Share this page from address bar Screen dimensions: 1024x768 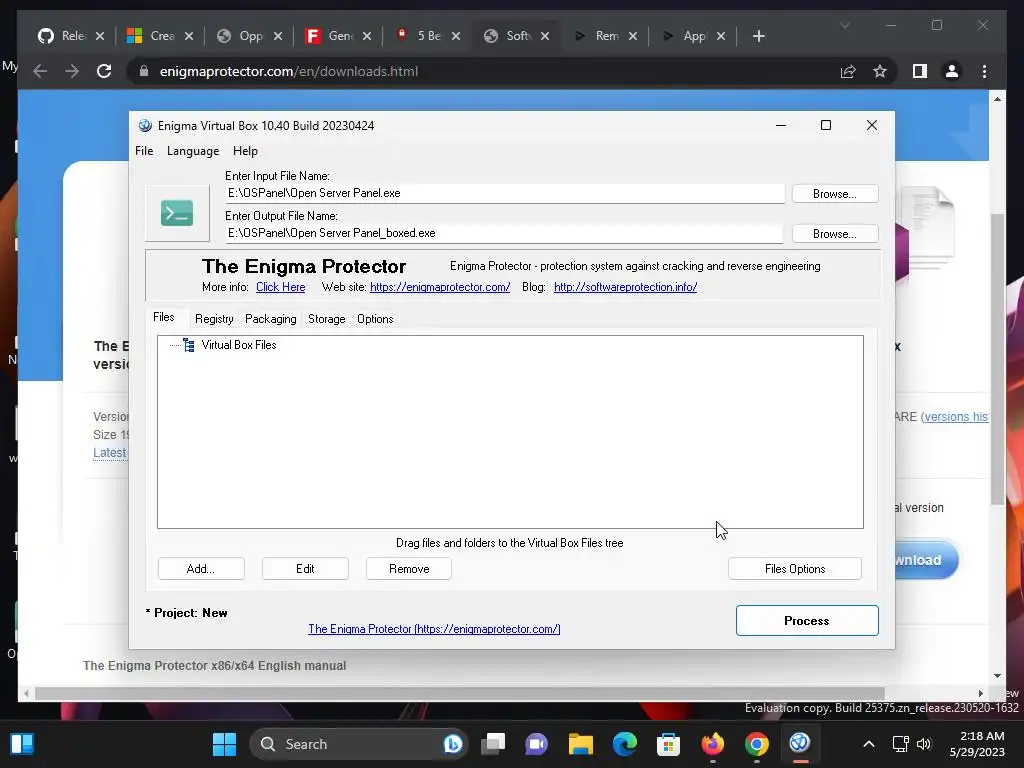tap(848, 71)
